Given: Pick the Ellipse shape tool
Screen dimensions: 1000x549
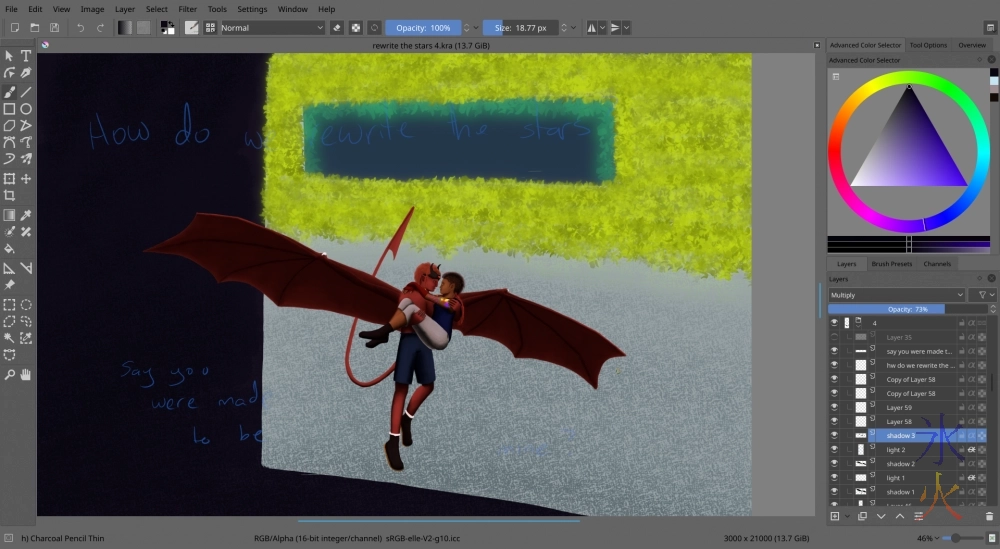Looking at the screenshot, I should (26, 108).
